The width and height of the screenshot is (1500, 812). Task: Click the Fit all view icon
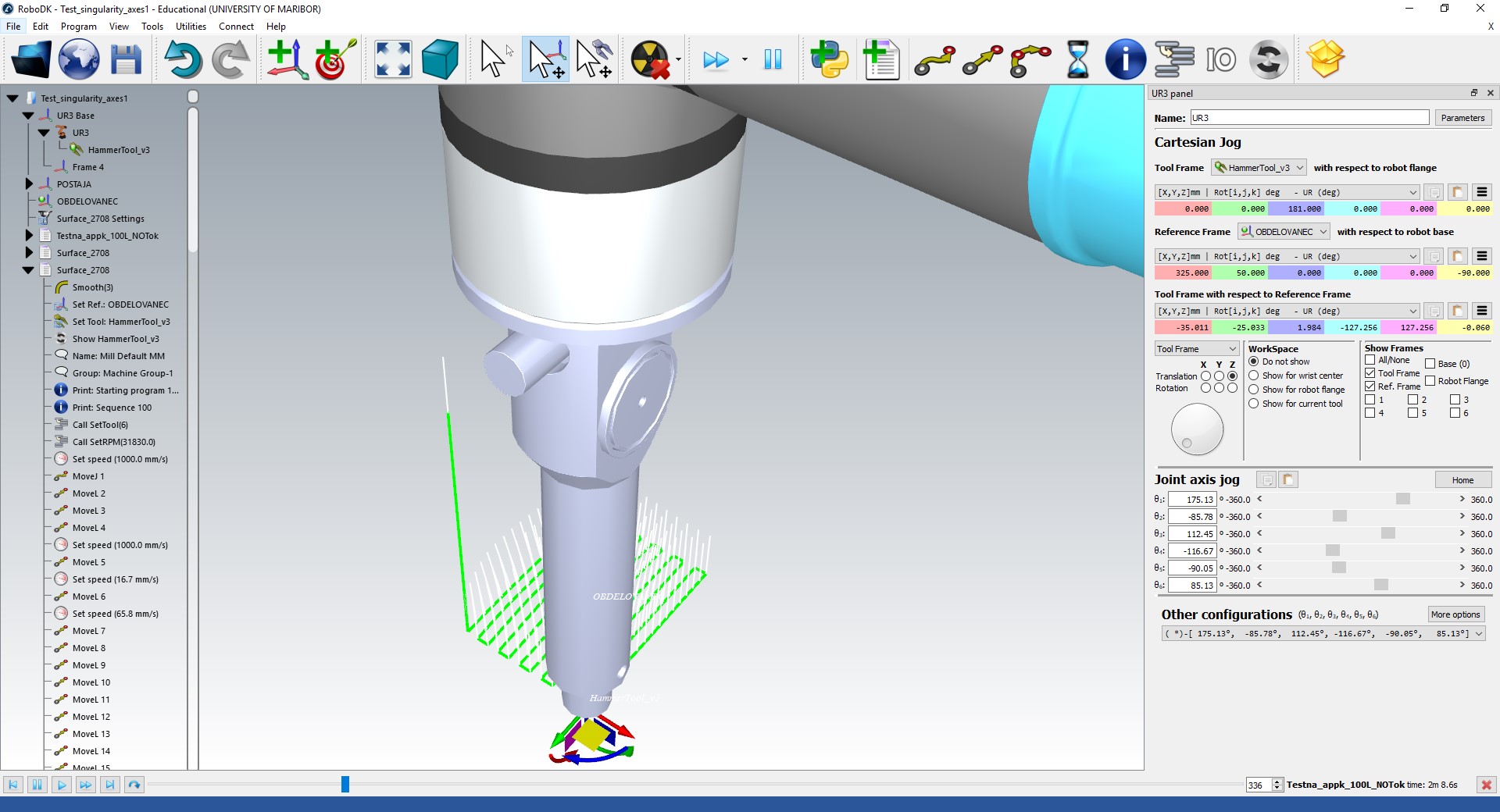[393, 59]
